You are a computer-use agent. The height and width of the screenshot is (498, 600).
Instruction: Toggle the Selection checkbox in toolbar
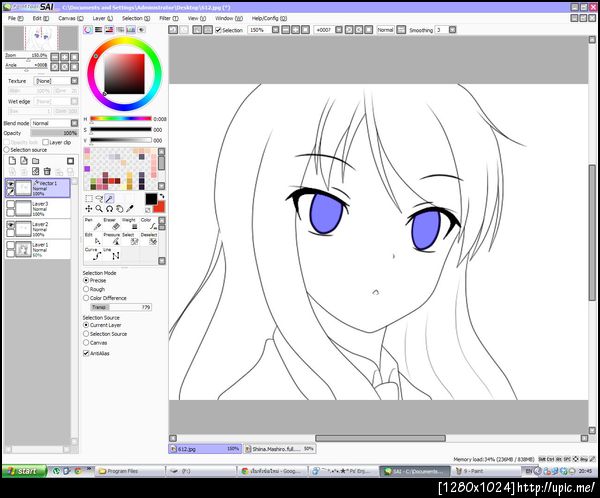[218, 30]
